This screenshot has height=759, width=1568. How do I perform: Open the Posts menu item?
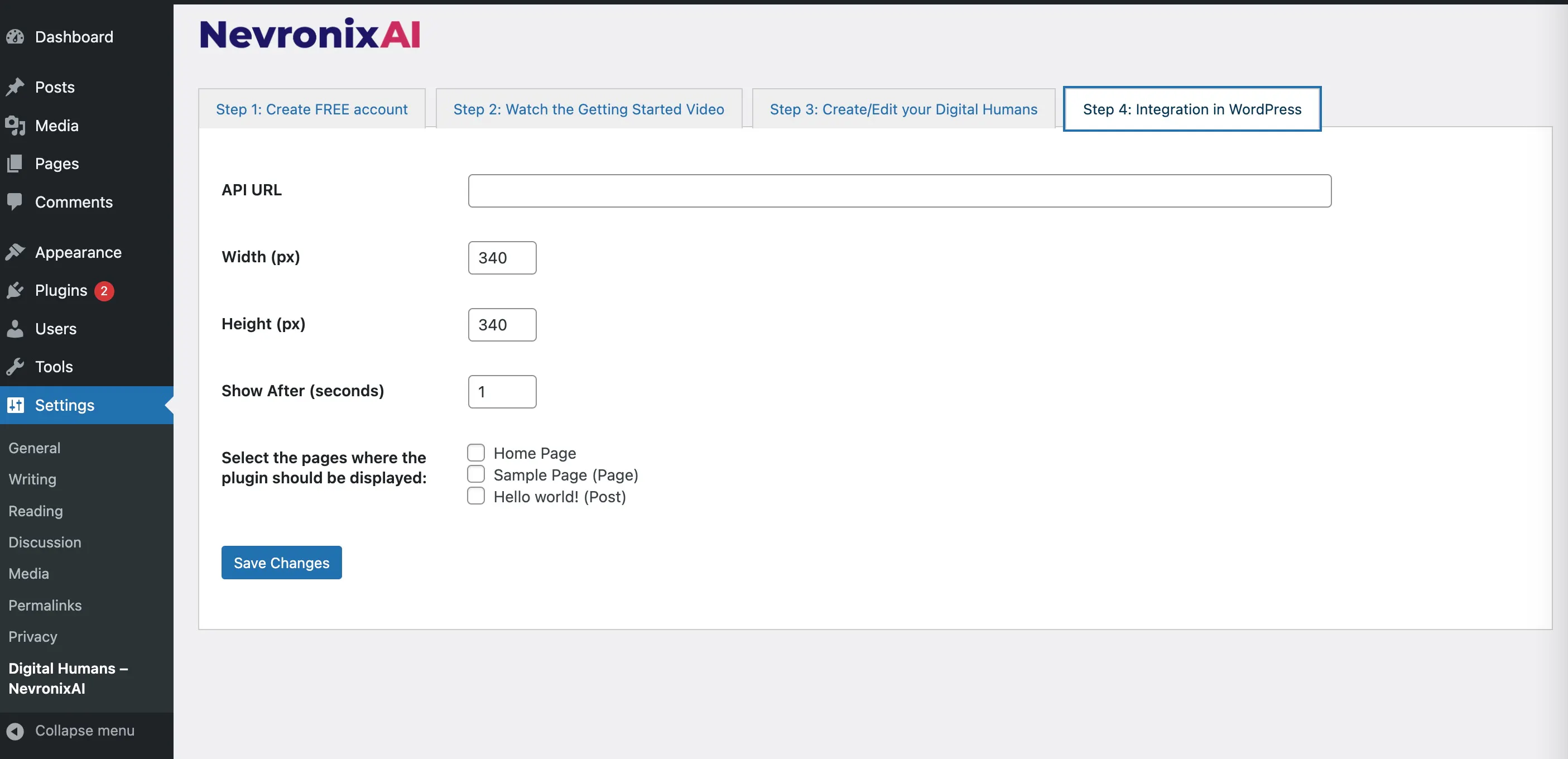[86, 87]
